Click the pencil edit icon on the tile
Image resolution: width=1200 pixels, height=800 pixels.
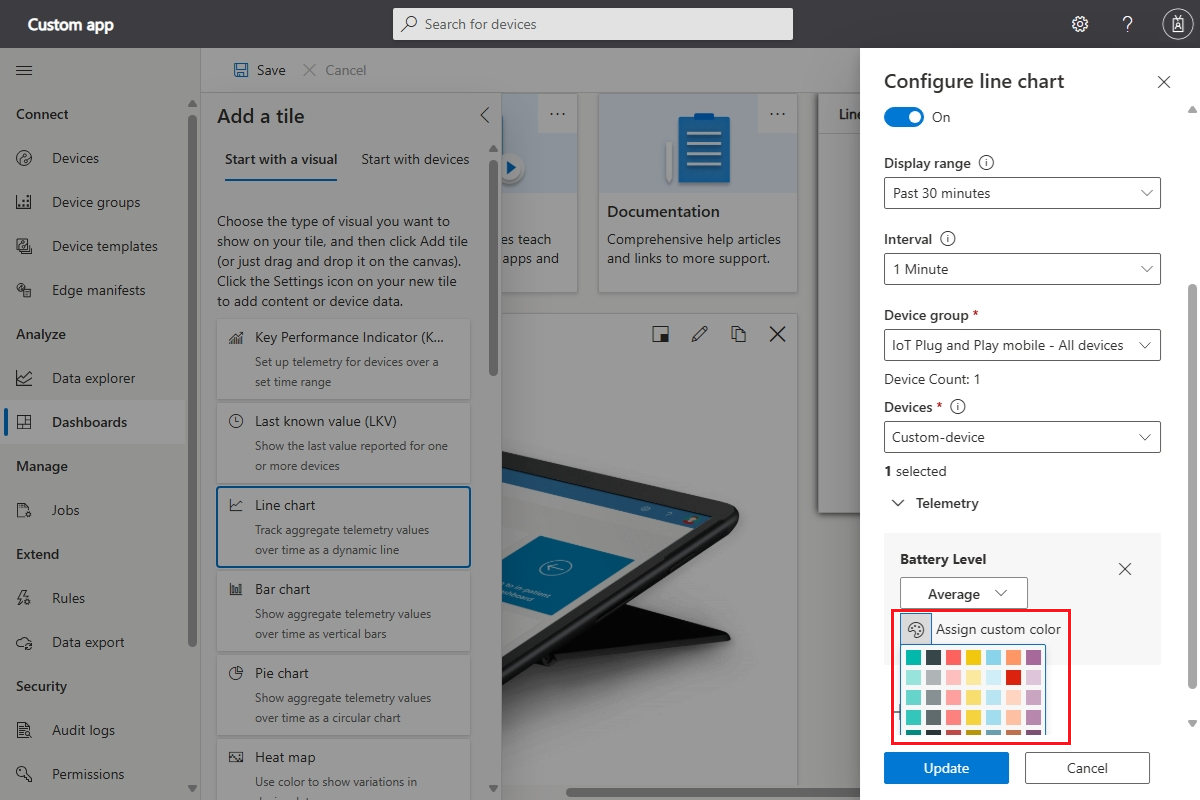click(x=699, y=333)
